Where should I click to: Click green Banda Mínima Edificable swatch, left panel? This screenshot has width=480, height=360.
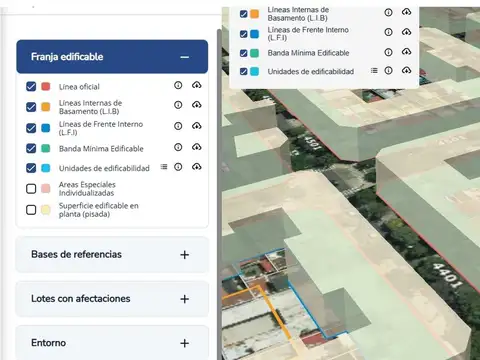point(46,148)
